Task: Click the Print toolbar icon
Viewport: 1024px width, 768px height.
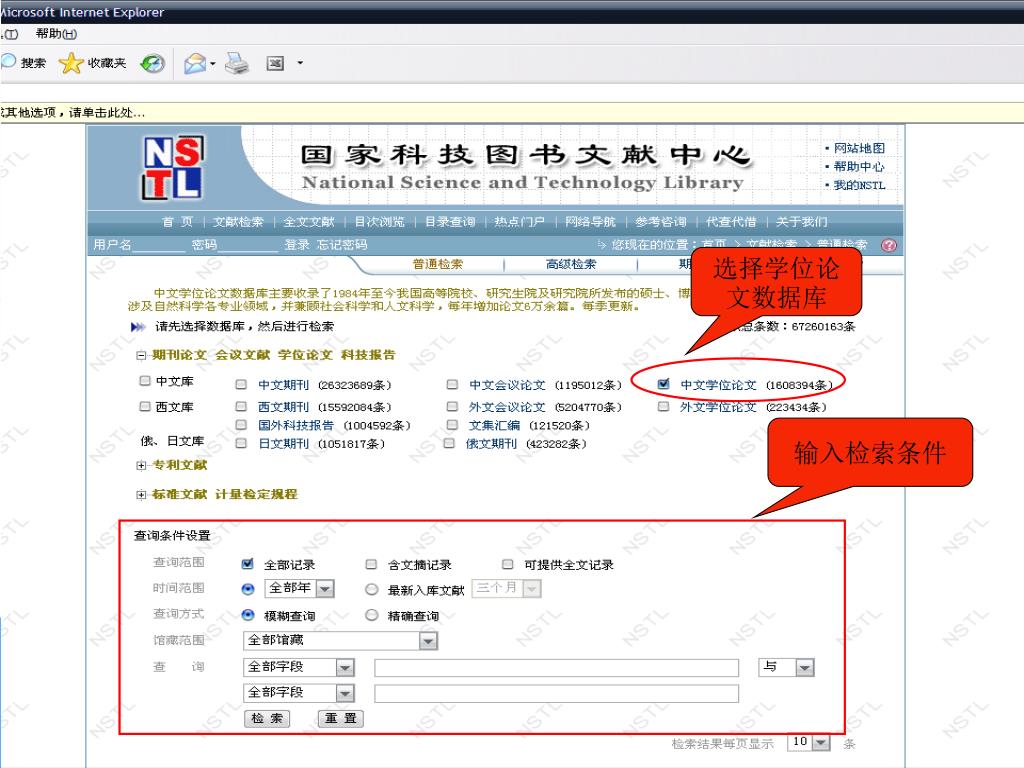Action: click(236, 63)
